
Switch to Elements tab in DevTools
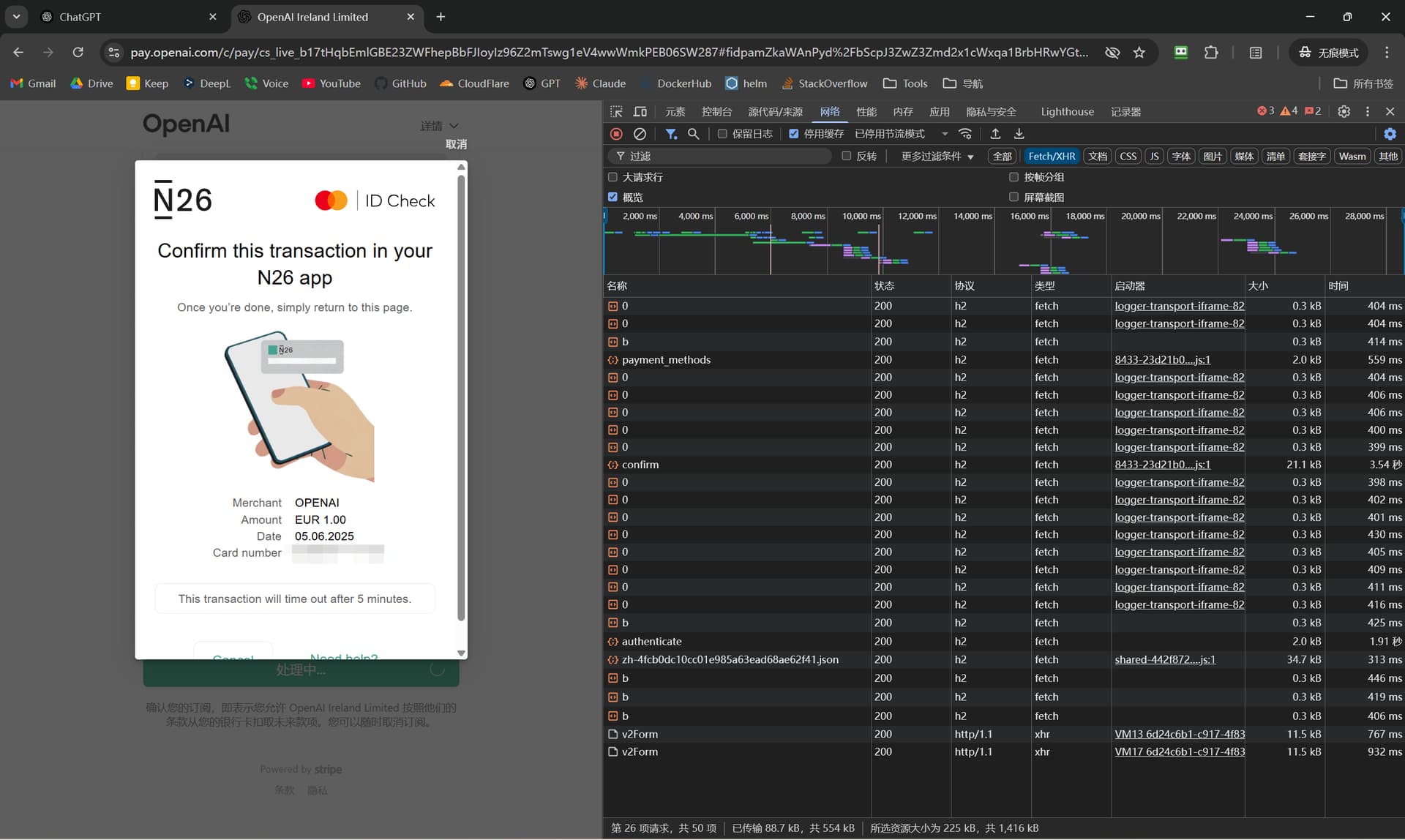point(675,111)
